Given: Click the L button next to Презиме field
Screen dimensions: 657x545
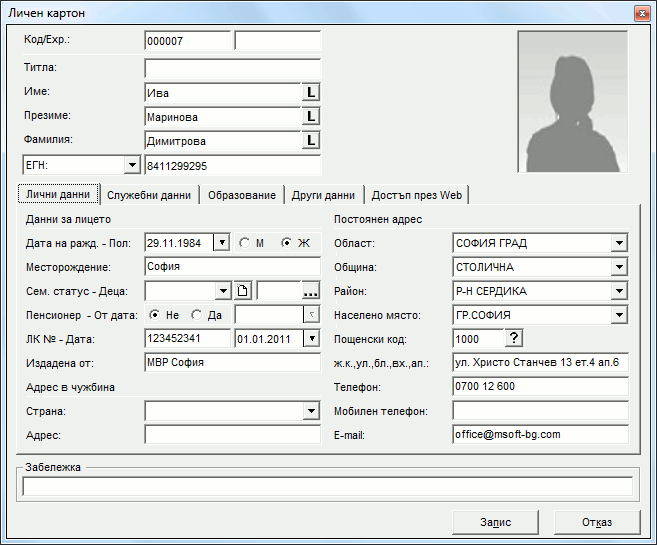Looking at the screenshot, I should 311,117.
